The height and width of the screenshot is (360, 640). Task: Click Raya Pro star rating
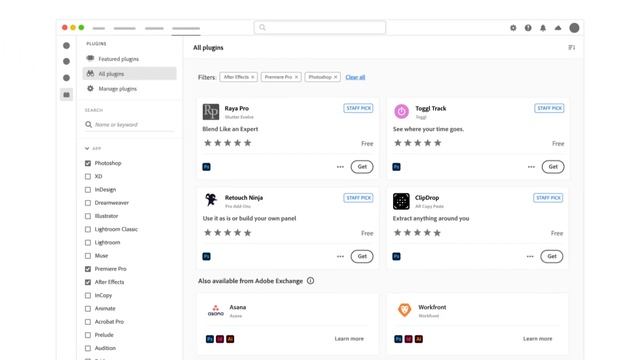click(227, 143)
